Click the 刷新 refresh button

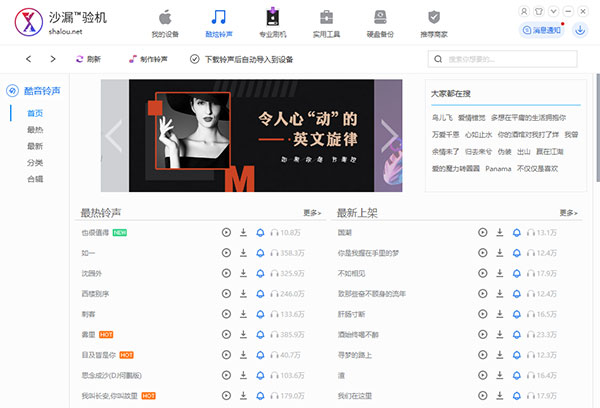[x=88, y=59]
